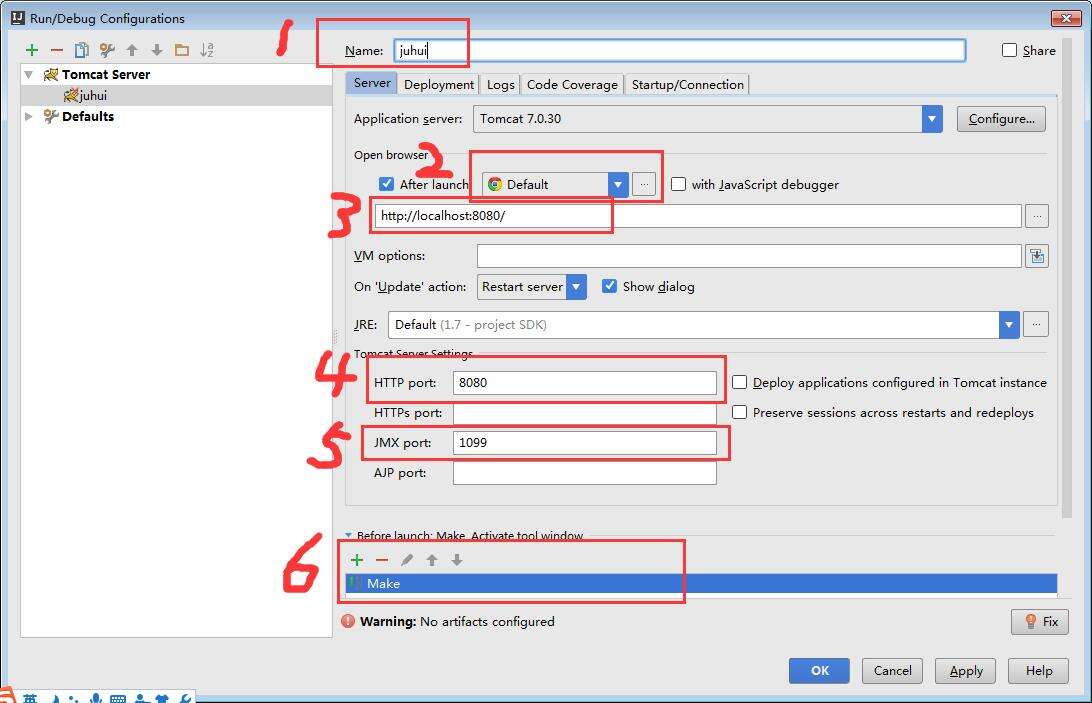Image resolution: width=1092 pixels, height=703 pixels.
Task: Expand the Defaults tree node
Action: click(29, 117)
